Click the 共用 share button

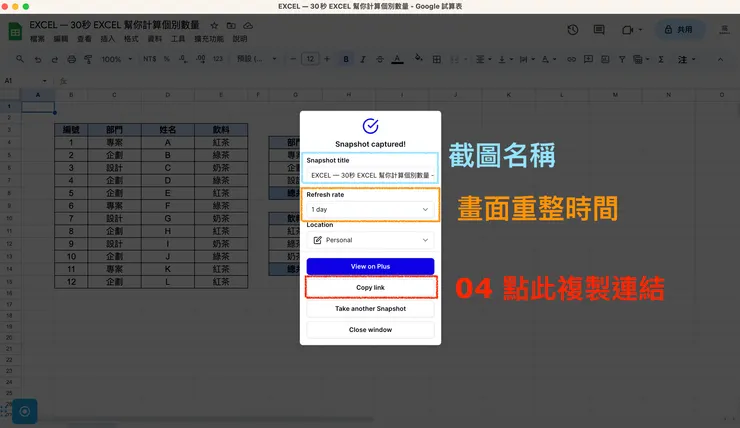(x=679, y=30)
